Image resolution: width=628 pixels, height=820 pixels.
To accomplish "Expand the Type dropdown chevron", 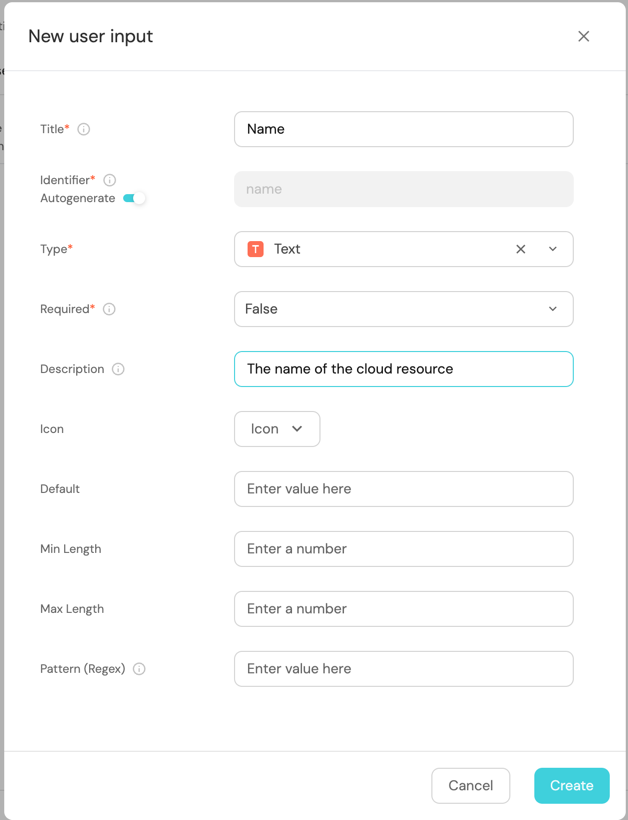I will tap(553, 249).
